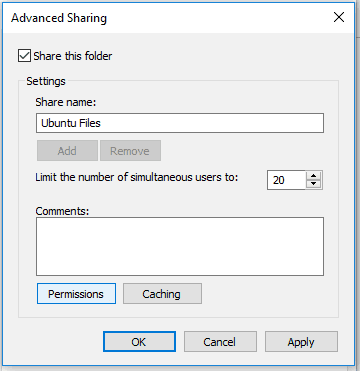Focus the Share name field containing Ubuntu Files
Image resolution: width=360 pixels, height=371 pixels.
pyautogui.click(x=180, y=123)
